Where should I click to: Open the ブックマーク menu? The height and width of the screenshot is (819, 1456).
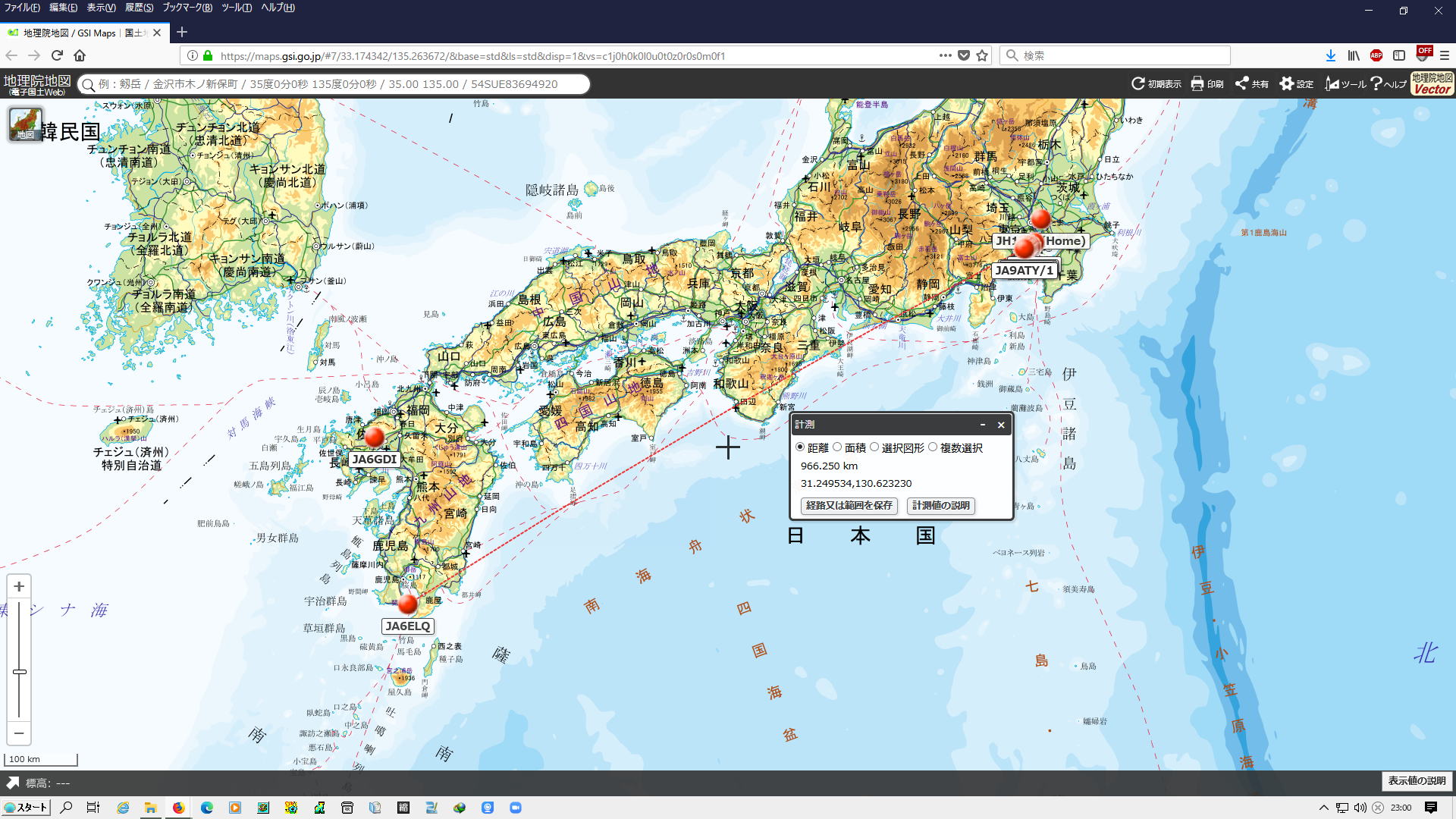[187, 8]
